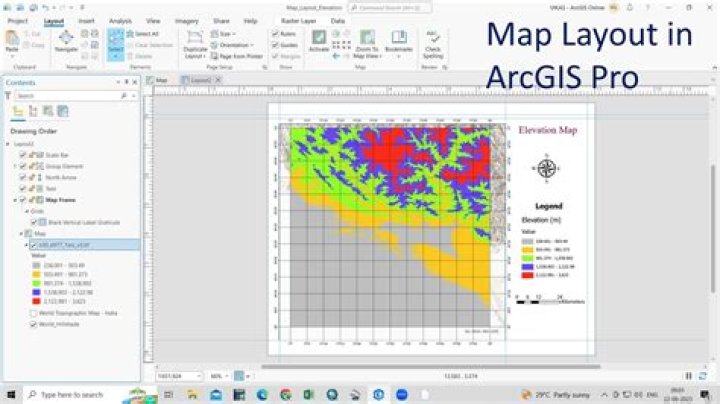The width and height of the screenshot is (720, 404).
Task: Click the Windows Start button
Action: [11, 394]
